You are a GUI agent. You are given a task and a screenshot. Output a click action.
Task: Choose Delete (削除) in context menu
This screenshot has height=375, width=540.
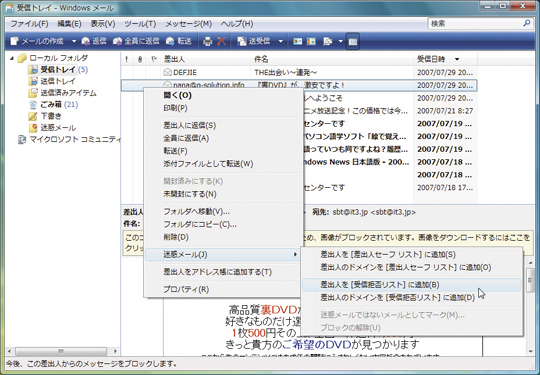[223, 237]
